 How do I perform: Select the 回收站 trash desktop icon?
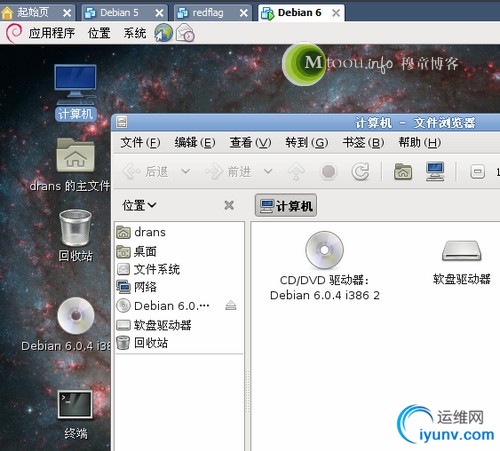[76, 235]
